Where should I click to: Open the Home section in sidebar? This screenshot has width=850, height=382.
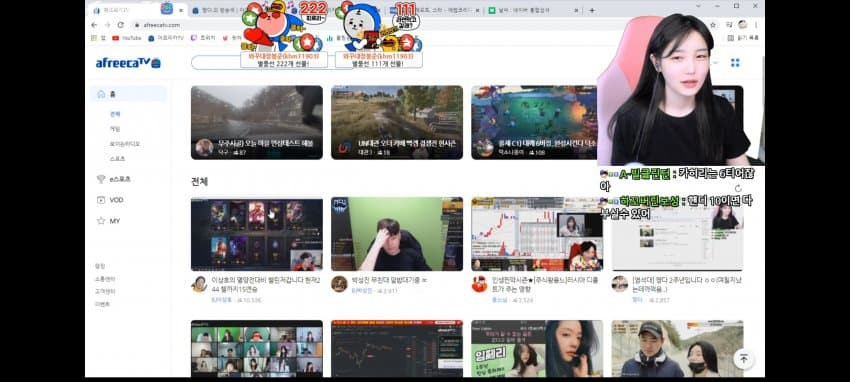click(x=128, y=94)
